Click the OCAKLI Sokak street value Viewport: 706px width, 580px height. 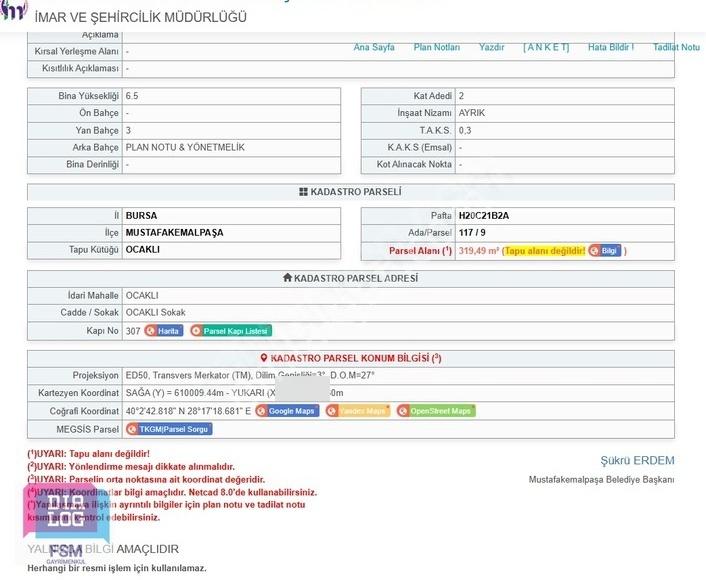tap(155, 313)
